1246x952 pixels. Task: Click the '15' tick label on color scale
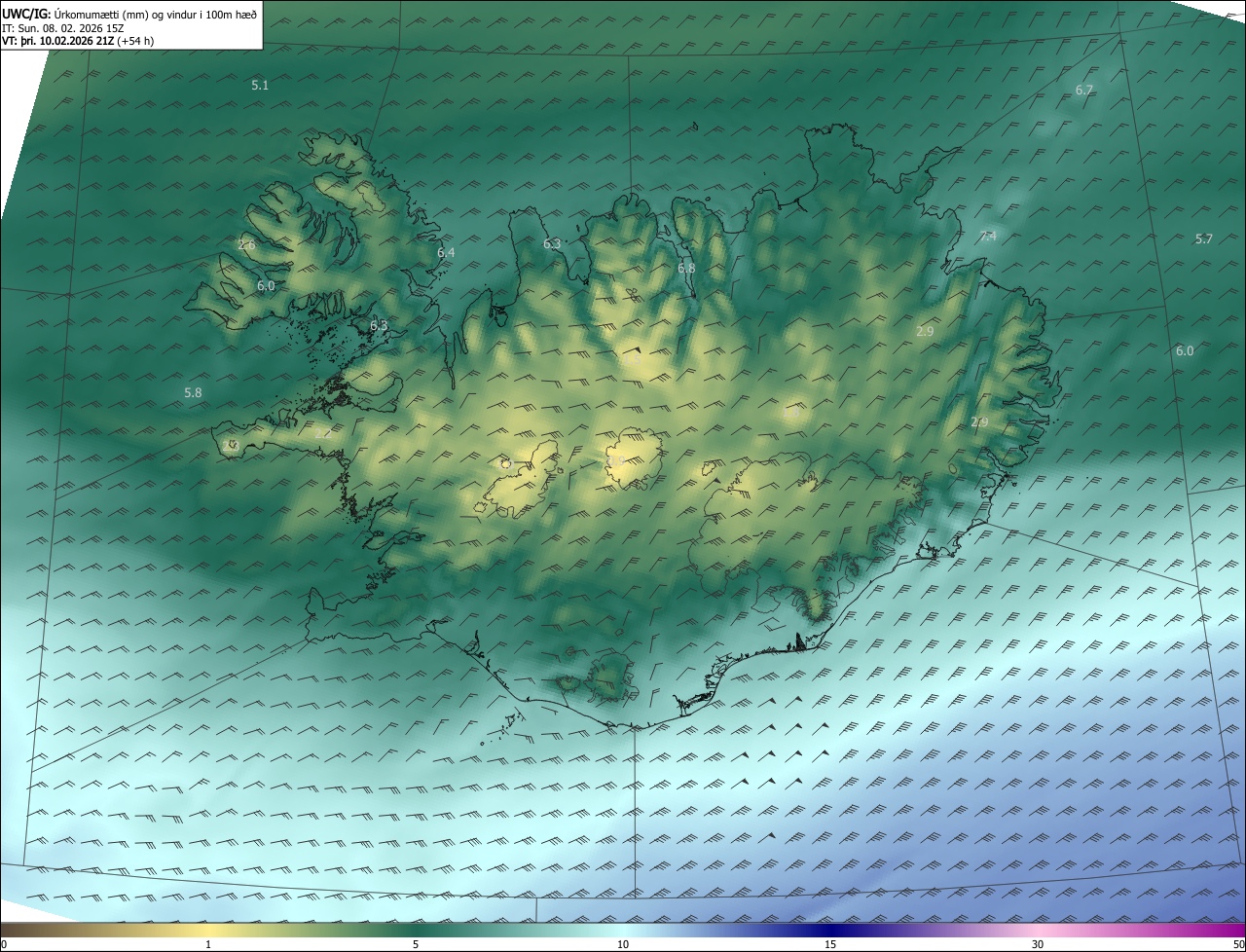click(x=830, y=944)
